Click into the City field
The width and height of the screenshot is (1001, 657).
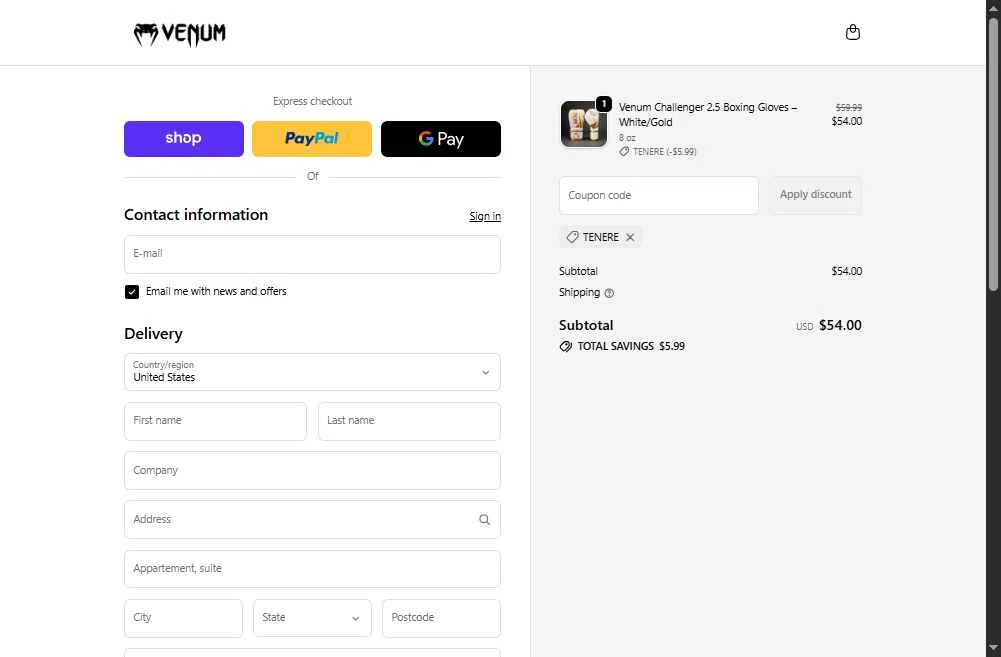pos(183,618)
